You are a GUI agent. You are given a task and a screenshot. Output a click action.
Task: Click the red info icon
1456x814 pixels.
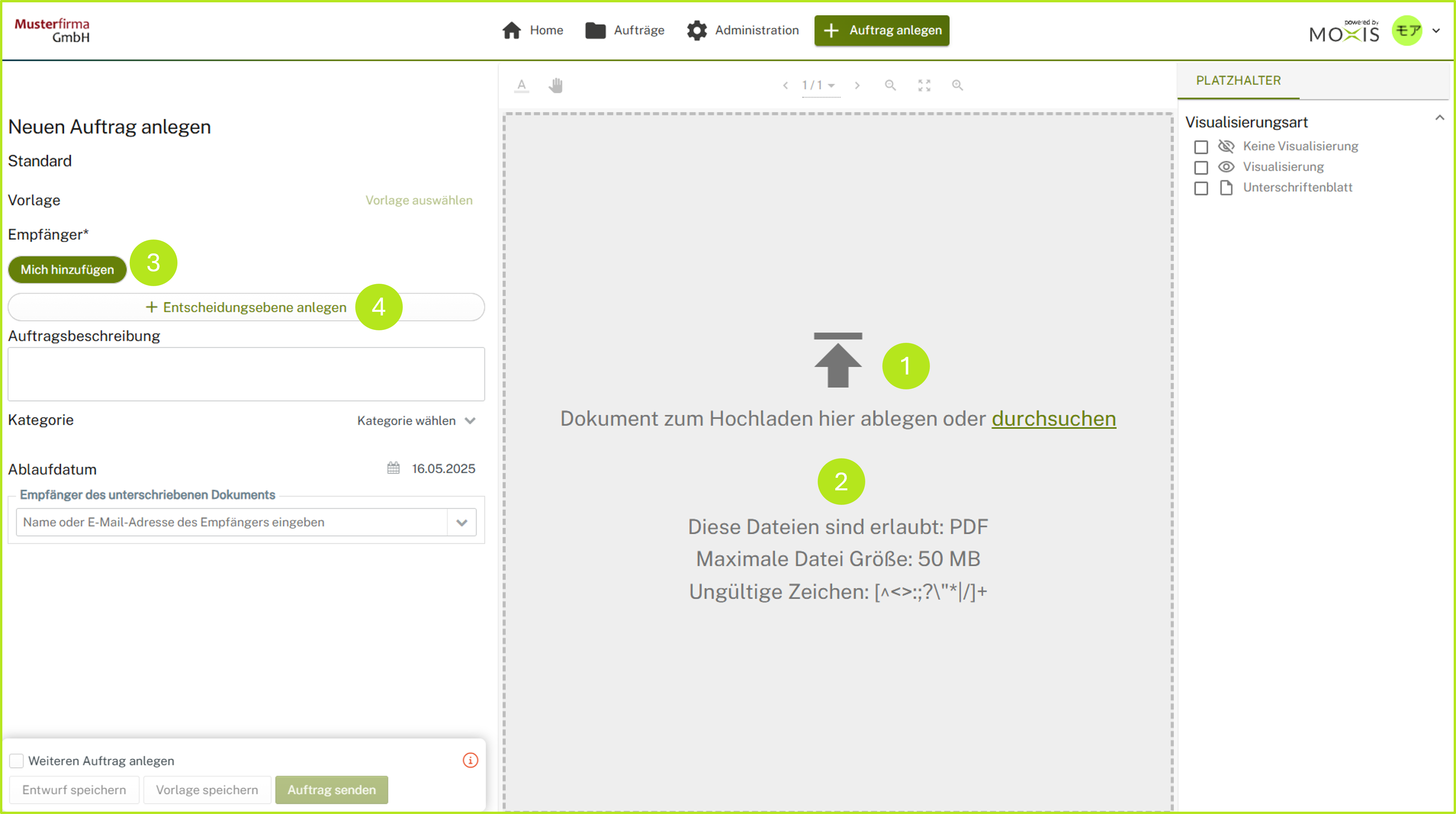coord(470,760)
